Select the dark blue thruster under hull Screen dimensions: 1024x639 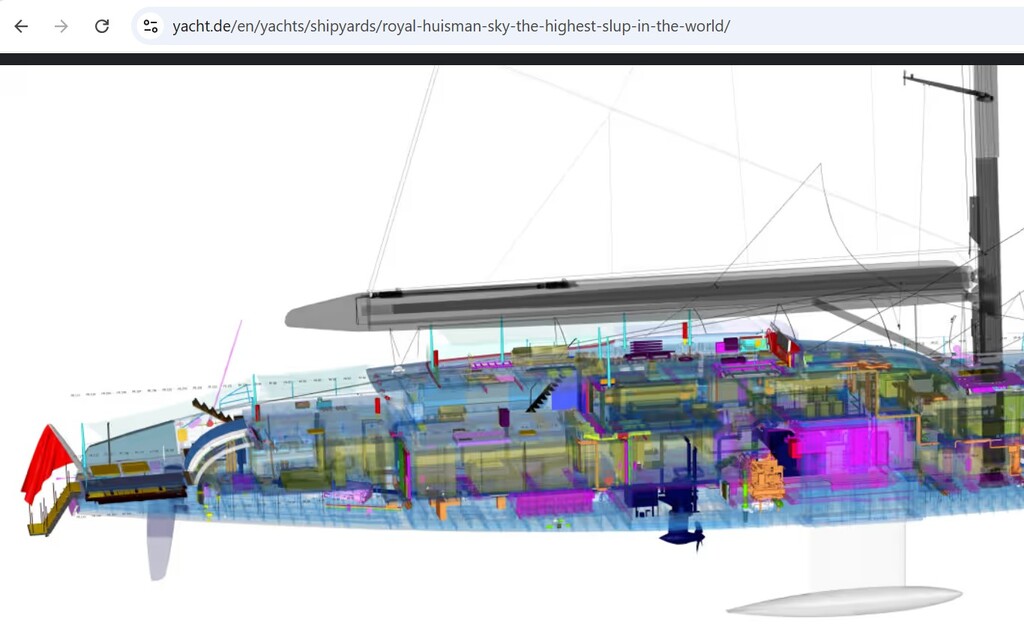(683, 533)
